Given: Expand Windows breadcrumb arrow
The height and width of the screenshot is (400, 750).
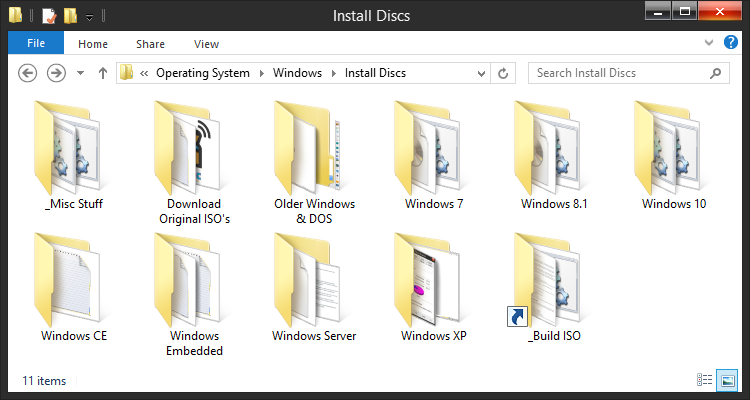Looking at the screenshot, I should pos(333,73).
